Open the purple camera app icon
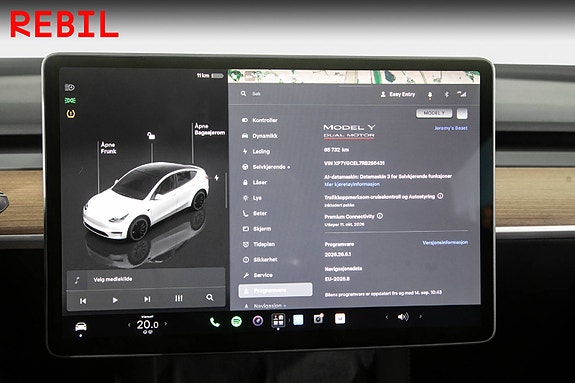 point(258,321)
